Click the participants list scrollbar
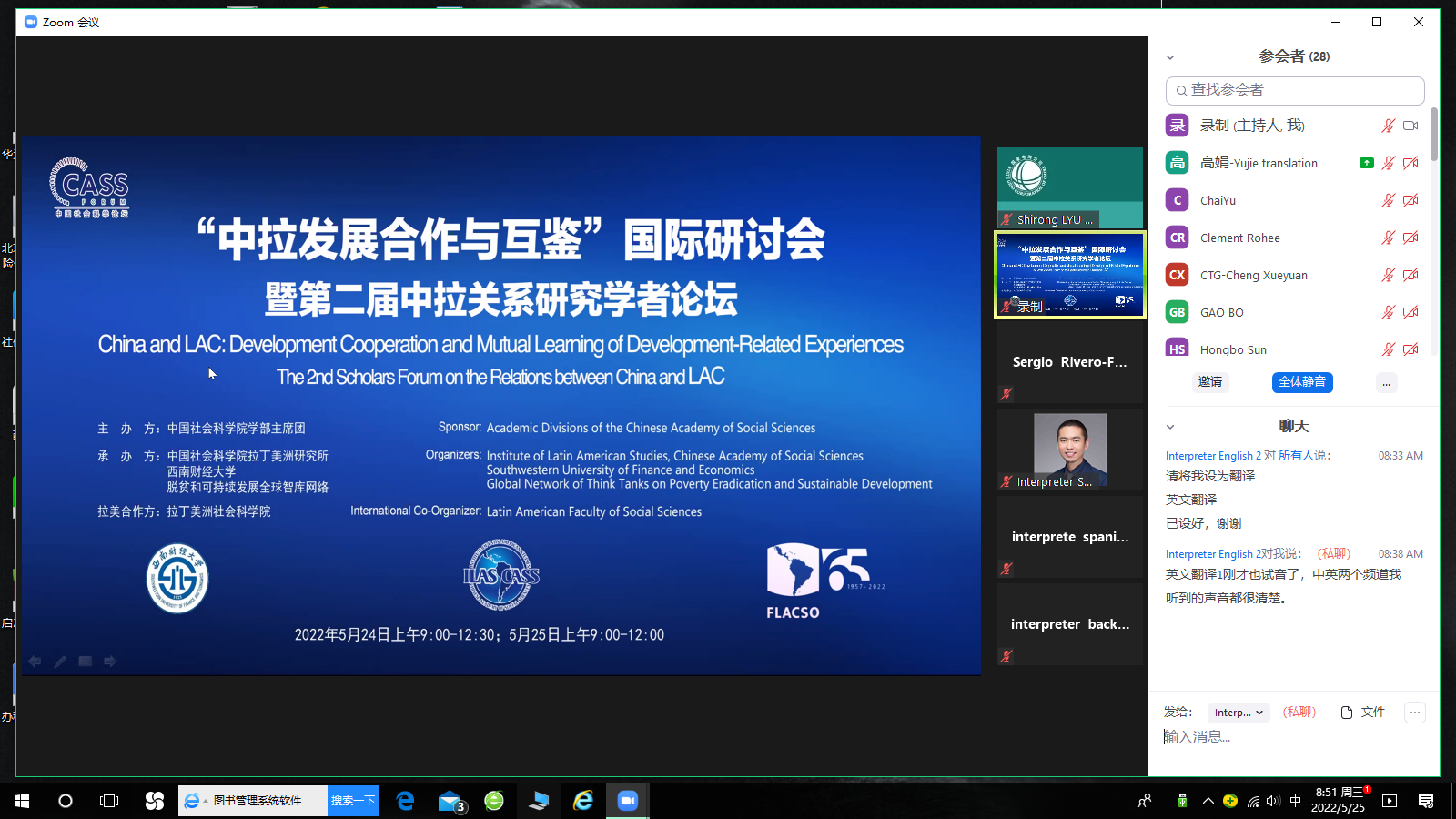The height and width of the screenshot is (819, 1456). click(x=1434, y=135)
